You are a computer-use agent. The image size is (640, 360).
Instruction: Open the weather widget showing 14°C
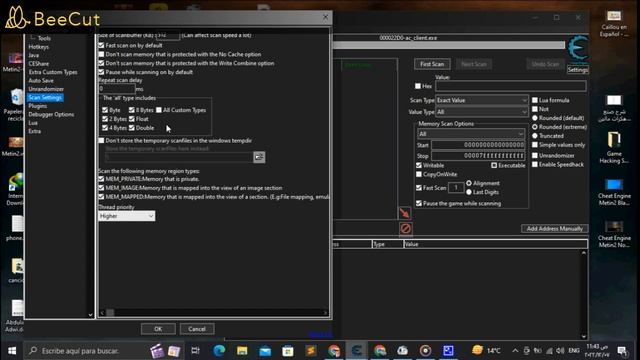pos(486,351)
